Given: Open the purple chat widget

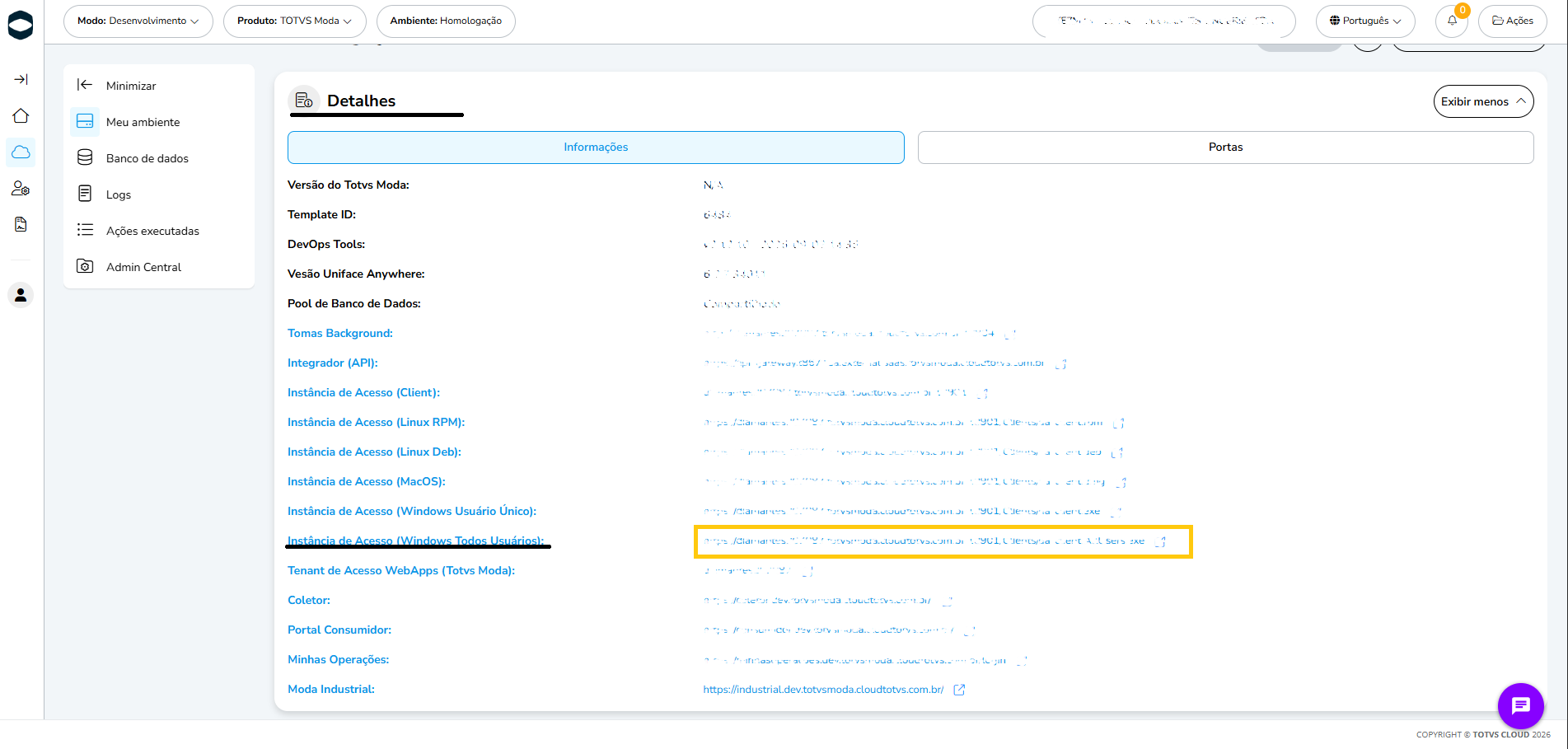Looking at the screenshot, I should tap(1520, 705).
